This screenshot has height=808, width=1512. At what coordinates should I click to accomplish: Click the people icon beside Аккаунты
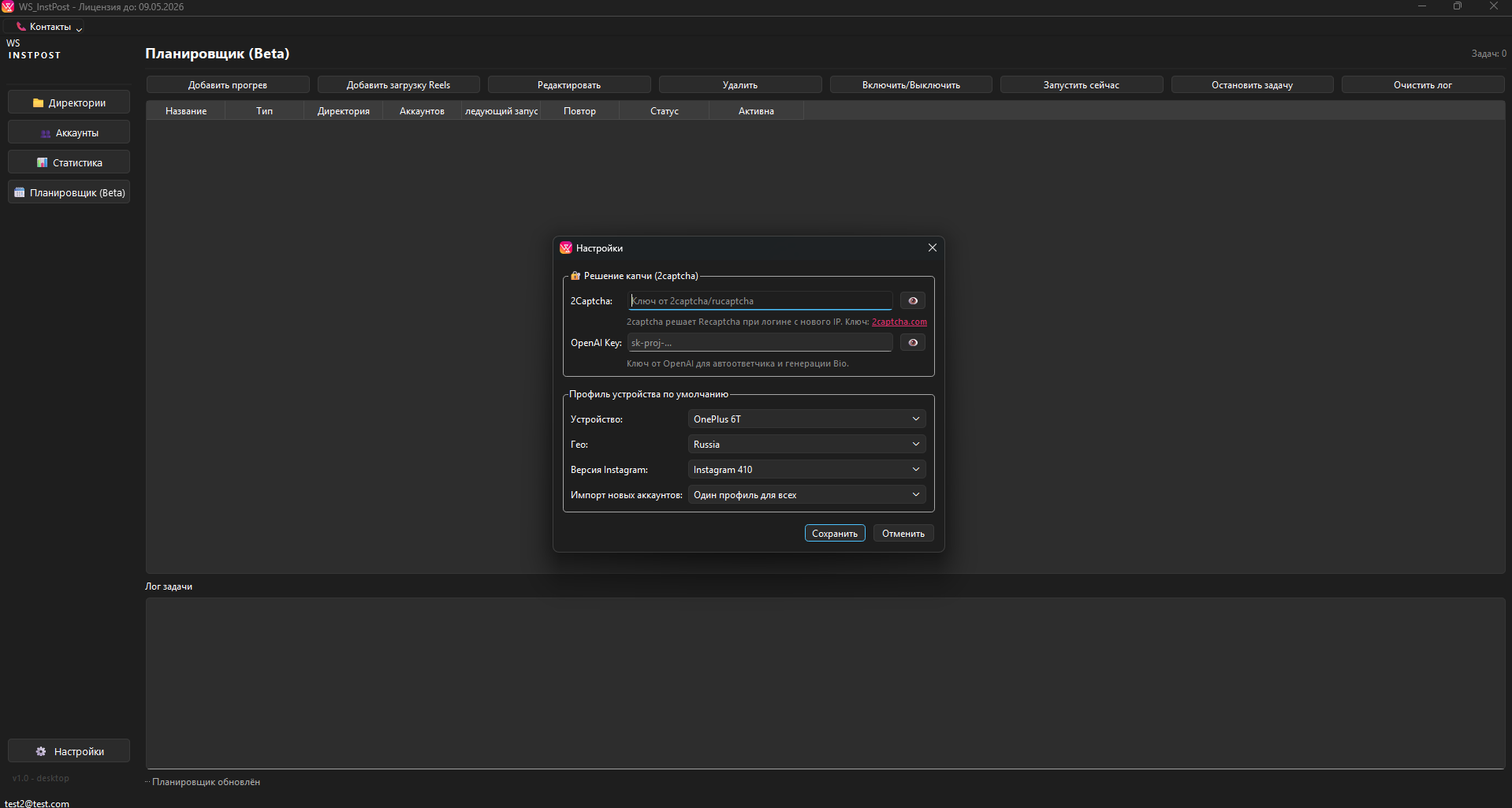coord(46,133)
